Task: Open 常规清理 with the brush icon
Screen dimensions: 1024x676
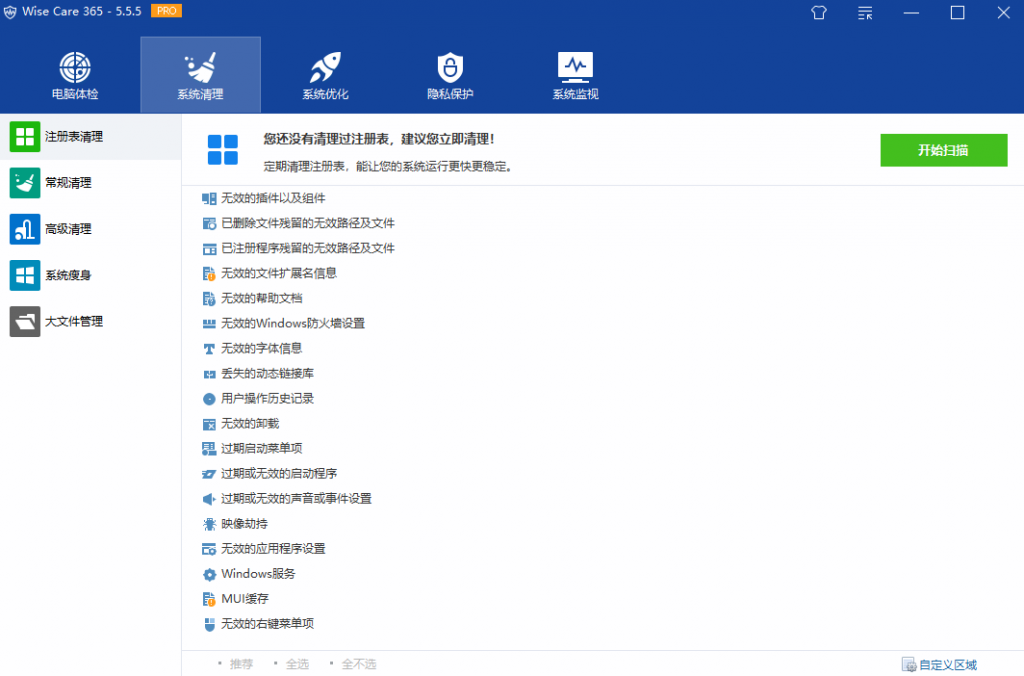Action: [x=24, y=183]
